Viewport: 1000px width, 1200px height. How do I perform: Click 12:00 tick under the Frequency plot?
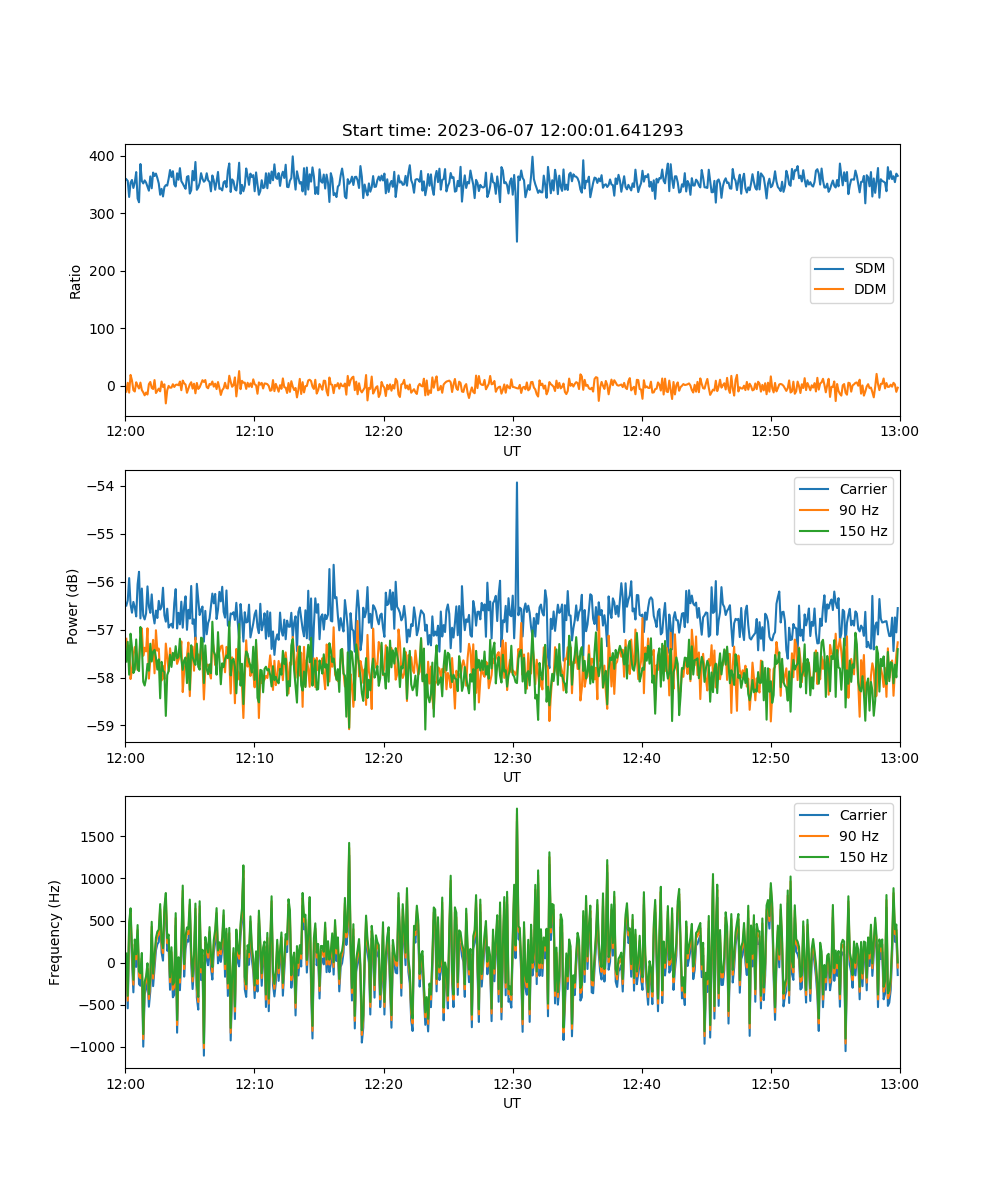point(125,1083)
